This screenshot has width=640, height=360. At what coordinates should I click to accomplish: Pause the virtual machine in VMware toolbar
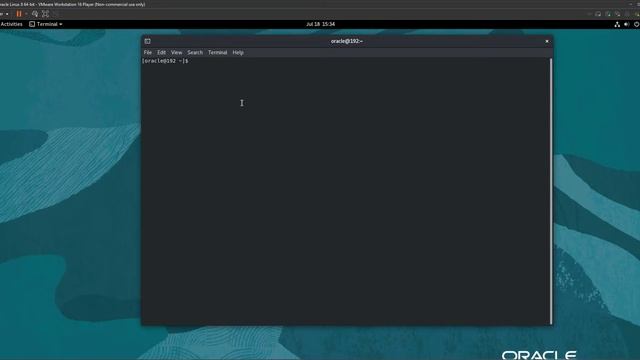19,14
